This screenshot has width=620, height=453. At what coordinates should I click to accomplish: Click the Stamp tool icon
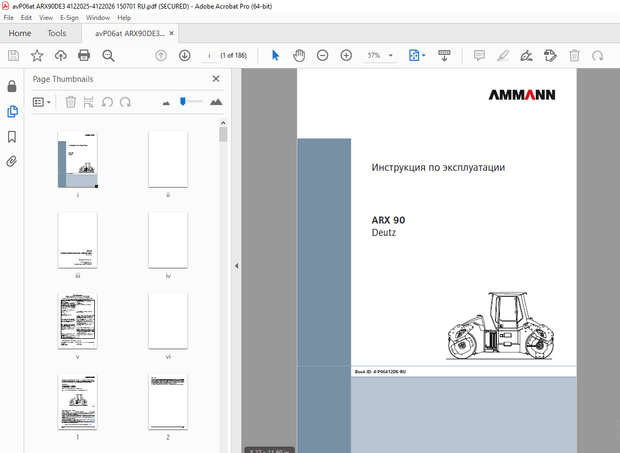click(550, 55)
